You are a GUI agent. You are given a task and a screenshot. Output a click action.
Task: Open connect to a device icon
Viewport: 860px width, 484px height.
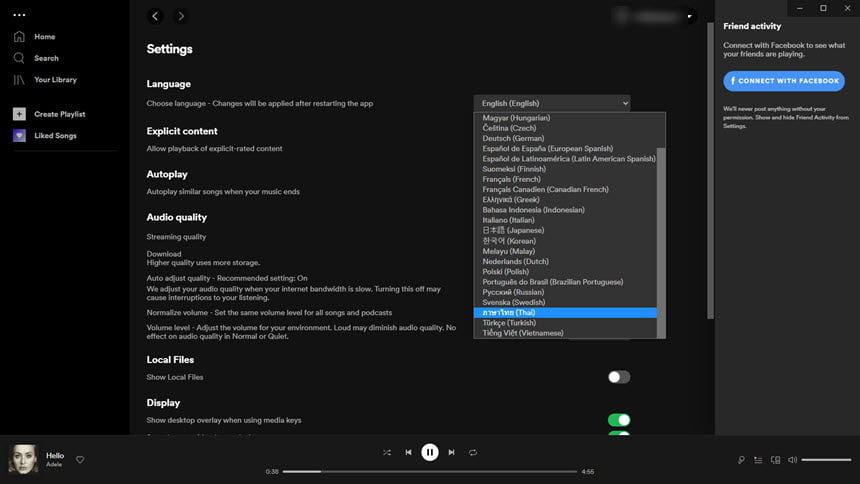click(x=776, y=460)
